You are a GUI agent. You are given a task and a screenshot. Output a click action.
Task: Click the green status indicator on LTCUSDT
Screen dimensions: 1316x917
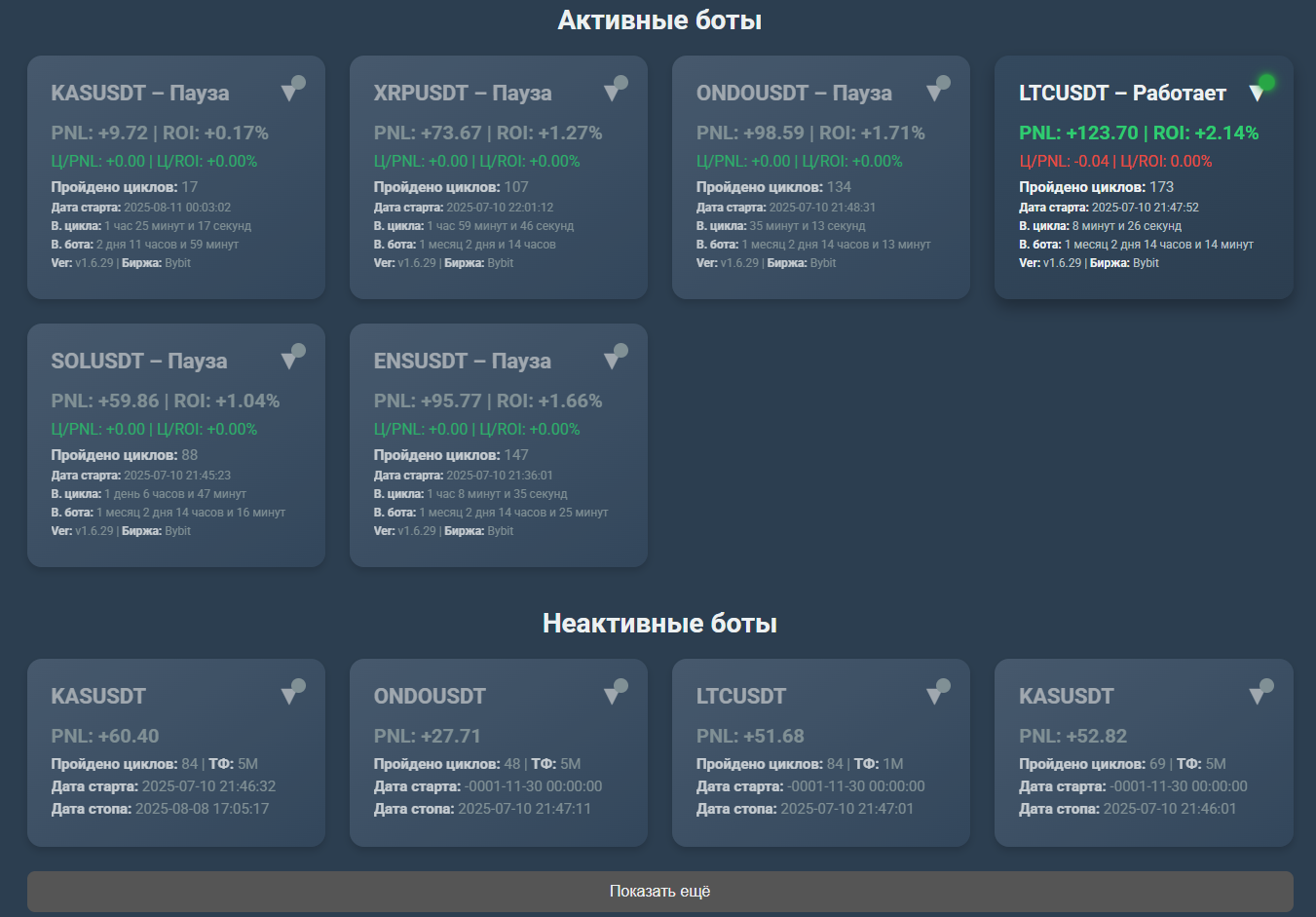(x=1266, y=82)
